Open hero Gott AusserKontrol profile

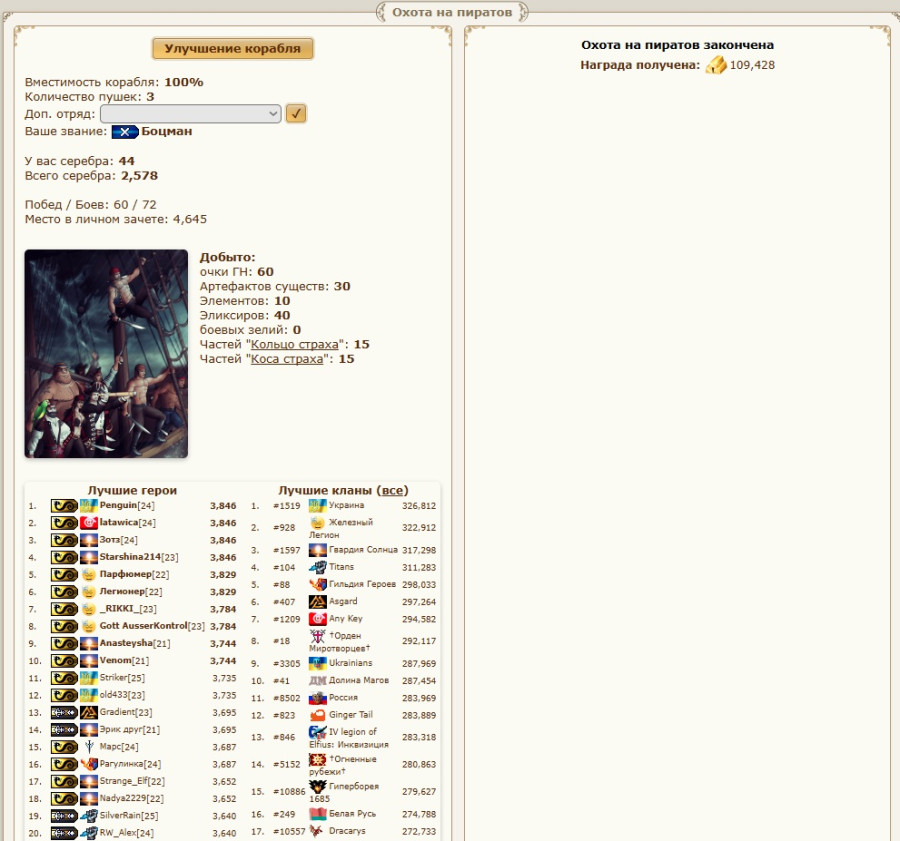pos(143,626)
